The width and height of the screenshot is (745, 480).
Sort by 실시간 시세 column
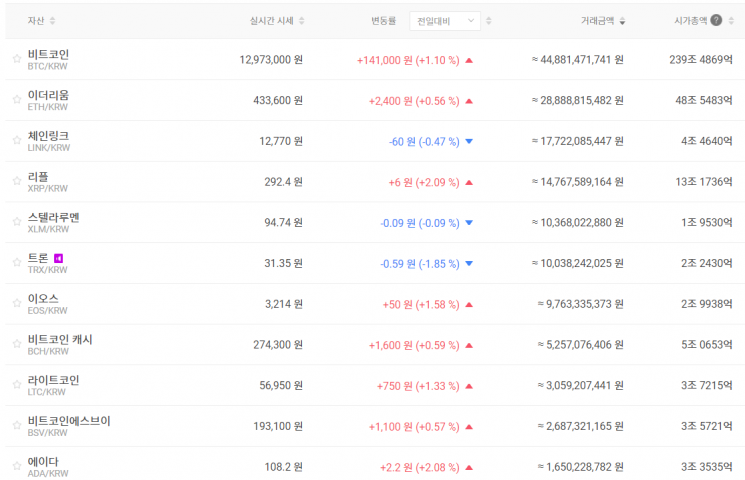301,21
